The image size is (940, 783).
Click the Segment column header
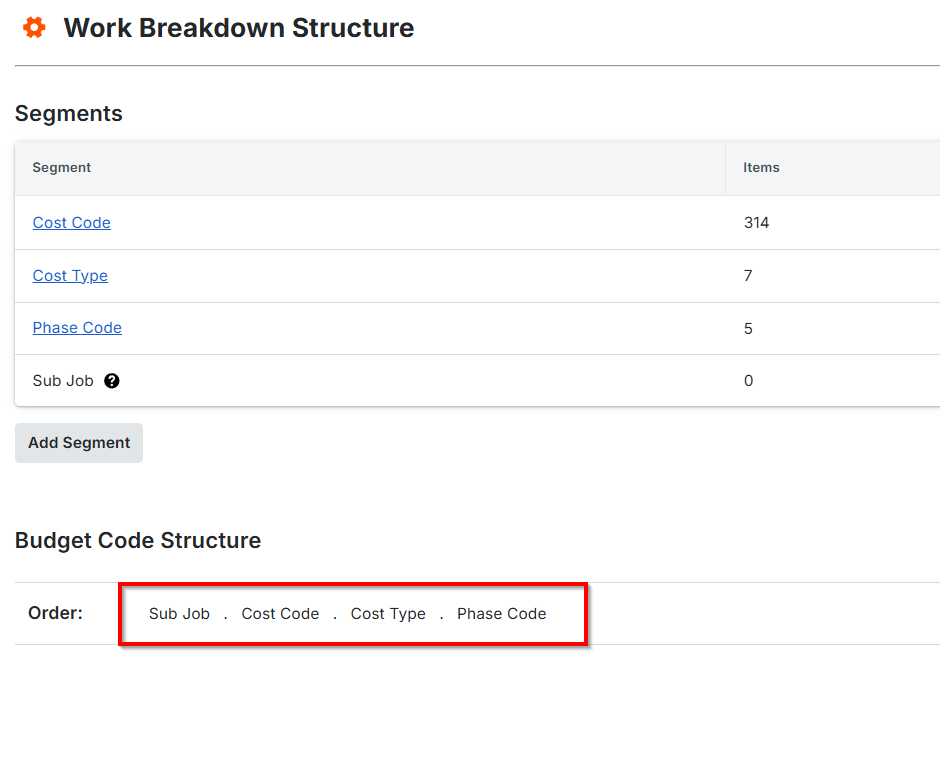tap(62, 167)
